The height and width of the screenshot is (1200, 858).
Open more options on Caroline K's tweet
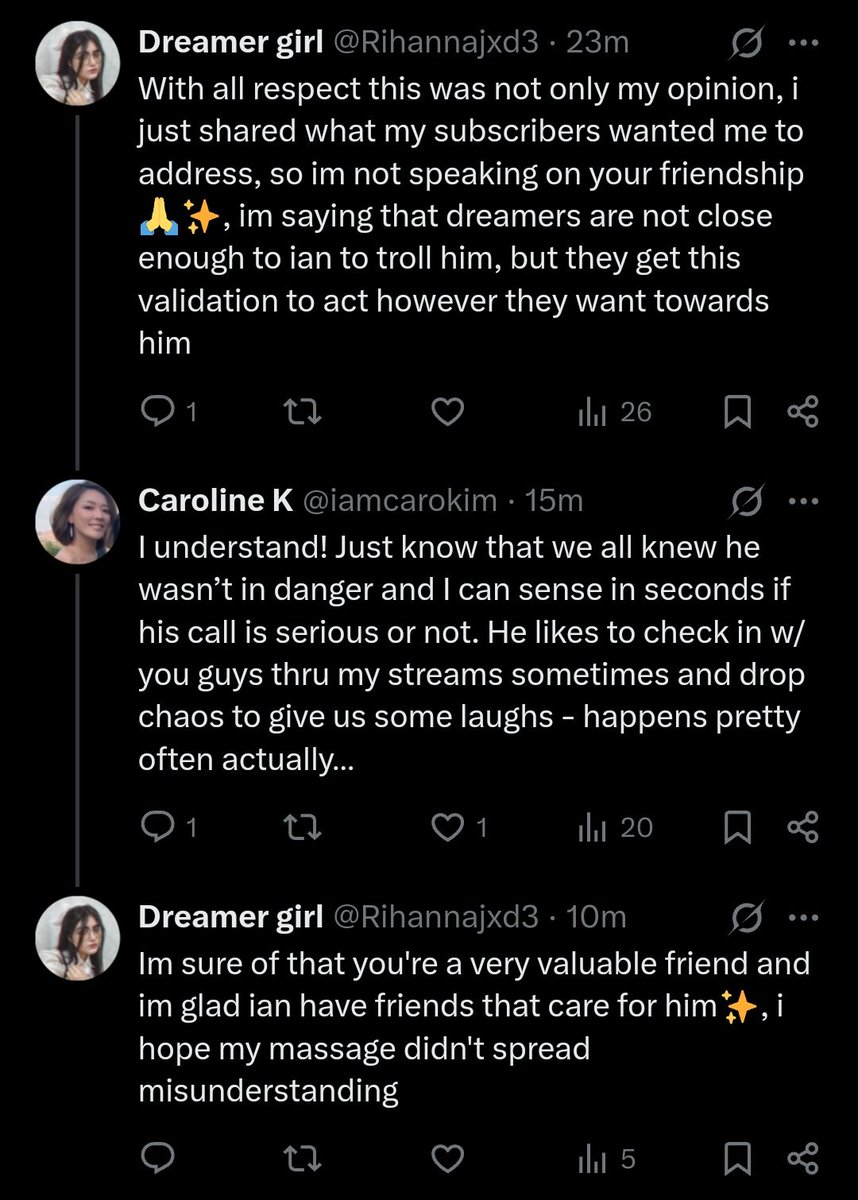pos(803,500)
